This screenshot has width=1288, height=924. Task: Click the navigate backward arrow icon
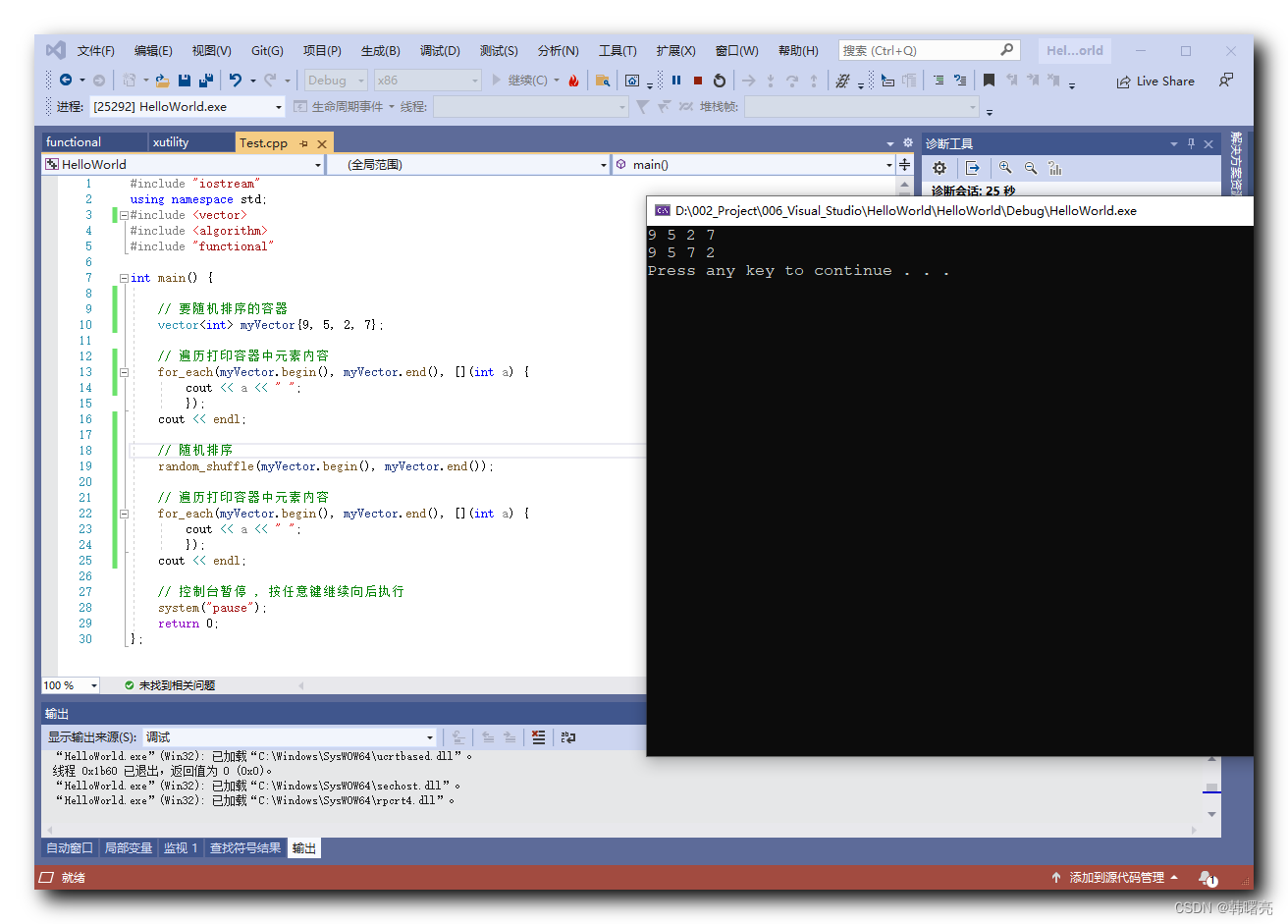pyautogui.click(x=66, y=81)
